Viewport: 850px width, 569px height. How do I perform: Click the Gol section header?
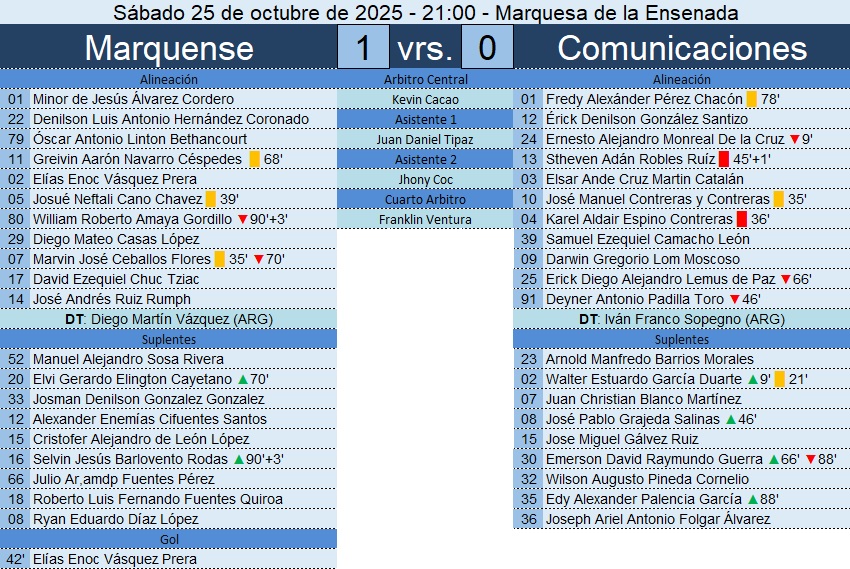pos(168,539)
